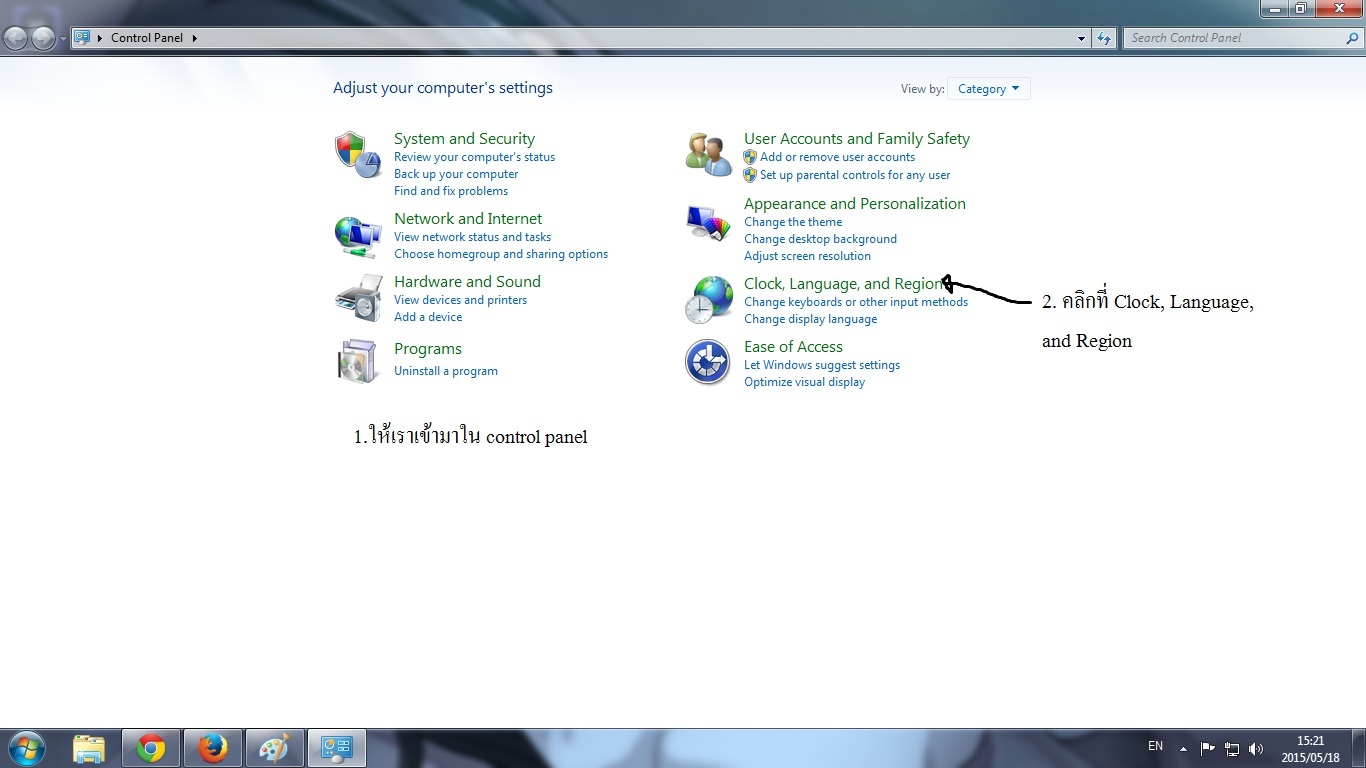Click Let Windows suggest settings
This screenshot has width=1366, height=768.
coord(822,365)
